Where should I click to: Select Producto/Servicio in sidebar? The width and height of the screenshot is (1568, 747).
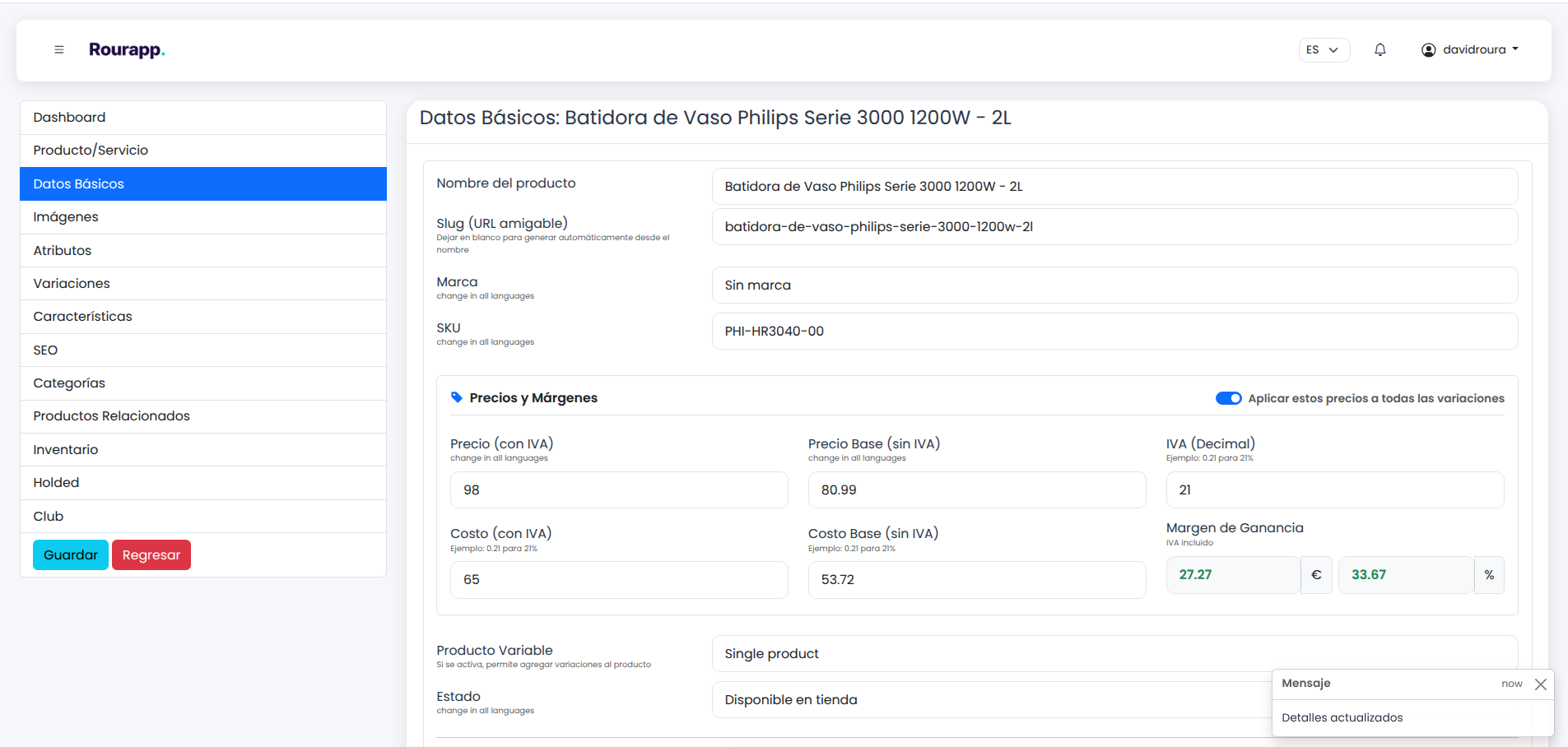203,151
